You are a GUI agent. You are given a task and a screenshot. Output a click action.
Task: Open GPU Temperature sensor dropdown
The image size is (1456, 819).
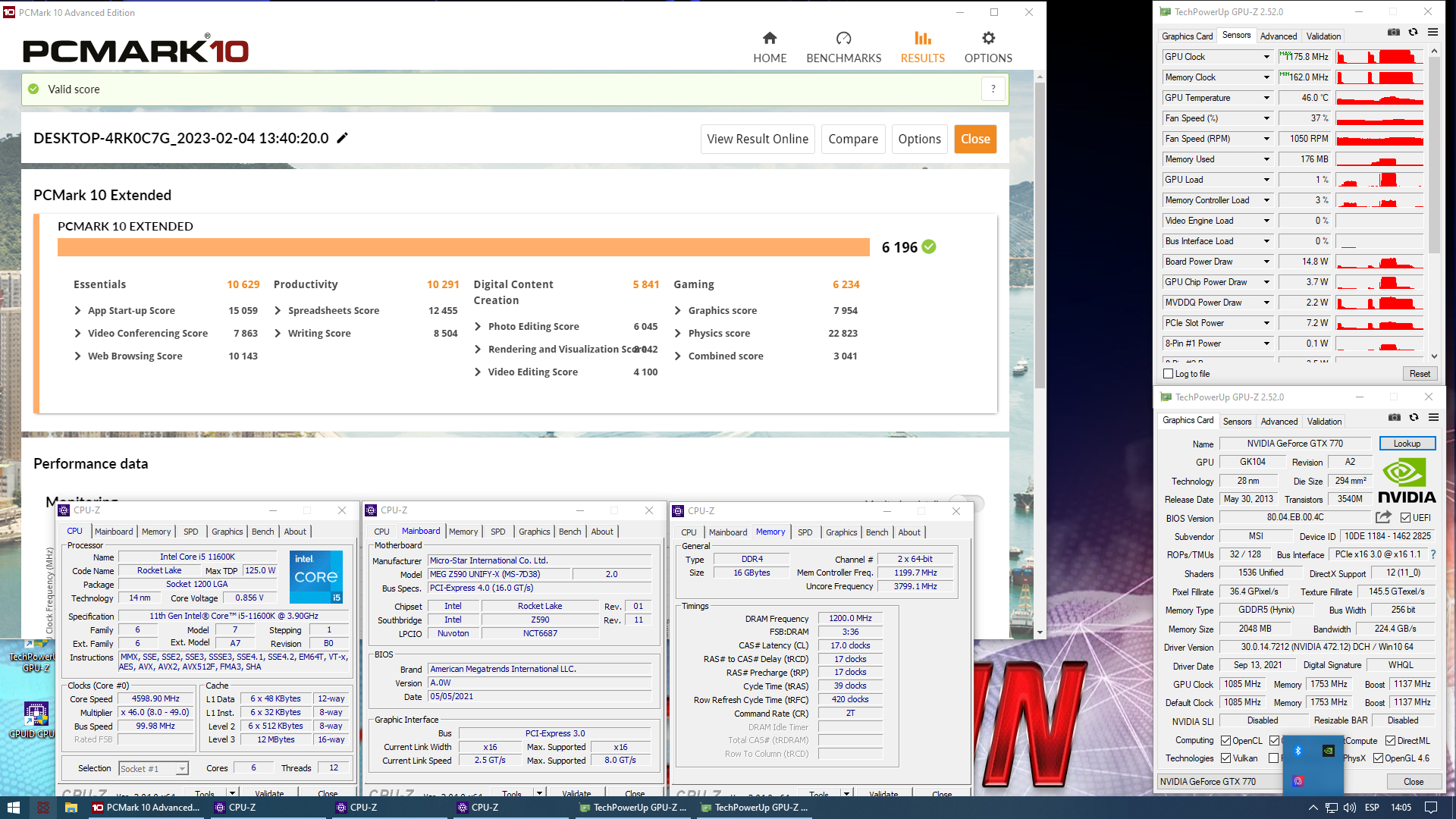click(1266, 98)
